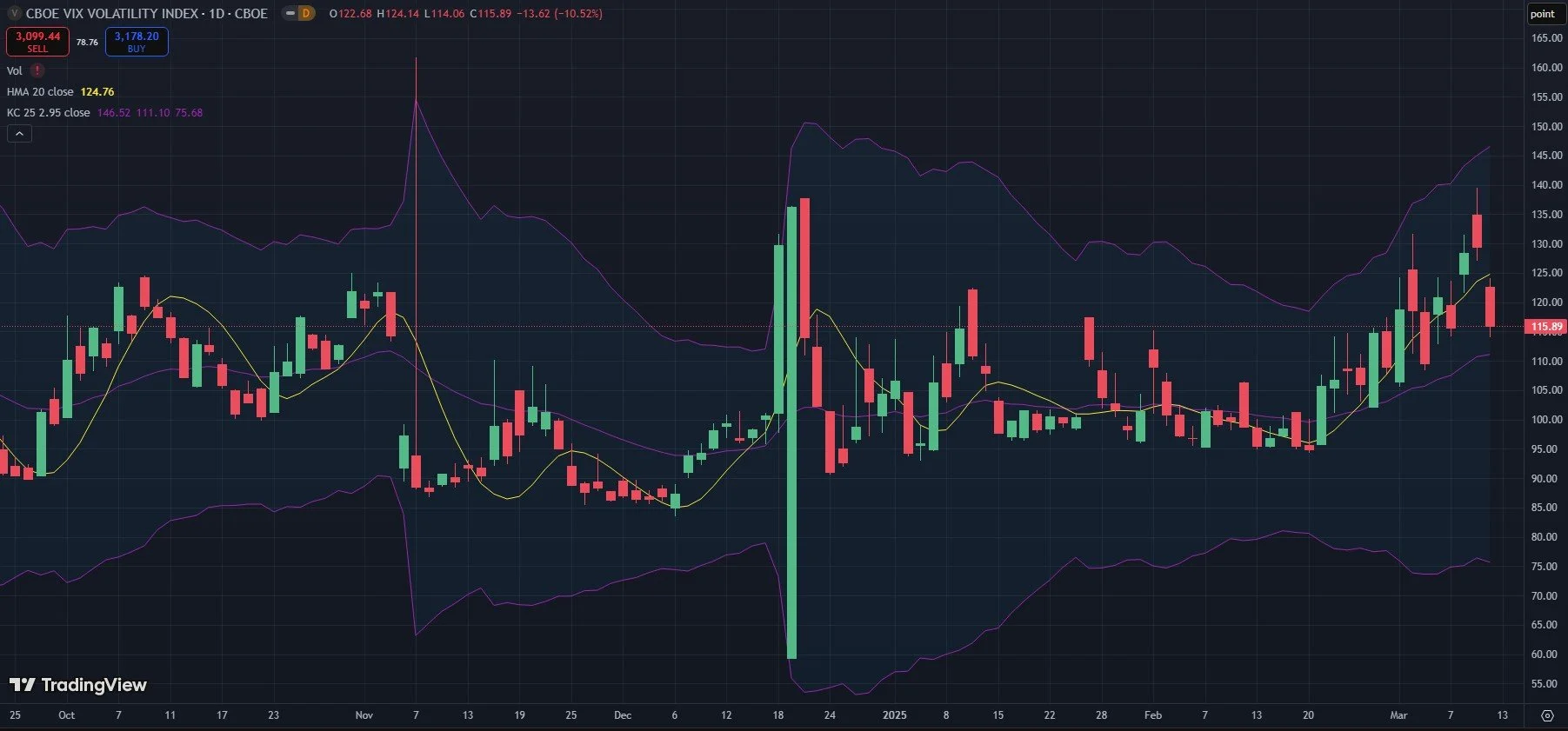Click the 2025 label on time axis
The image size is (1568, 731).
click(894, 715)
